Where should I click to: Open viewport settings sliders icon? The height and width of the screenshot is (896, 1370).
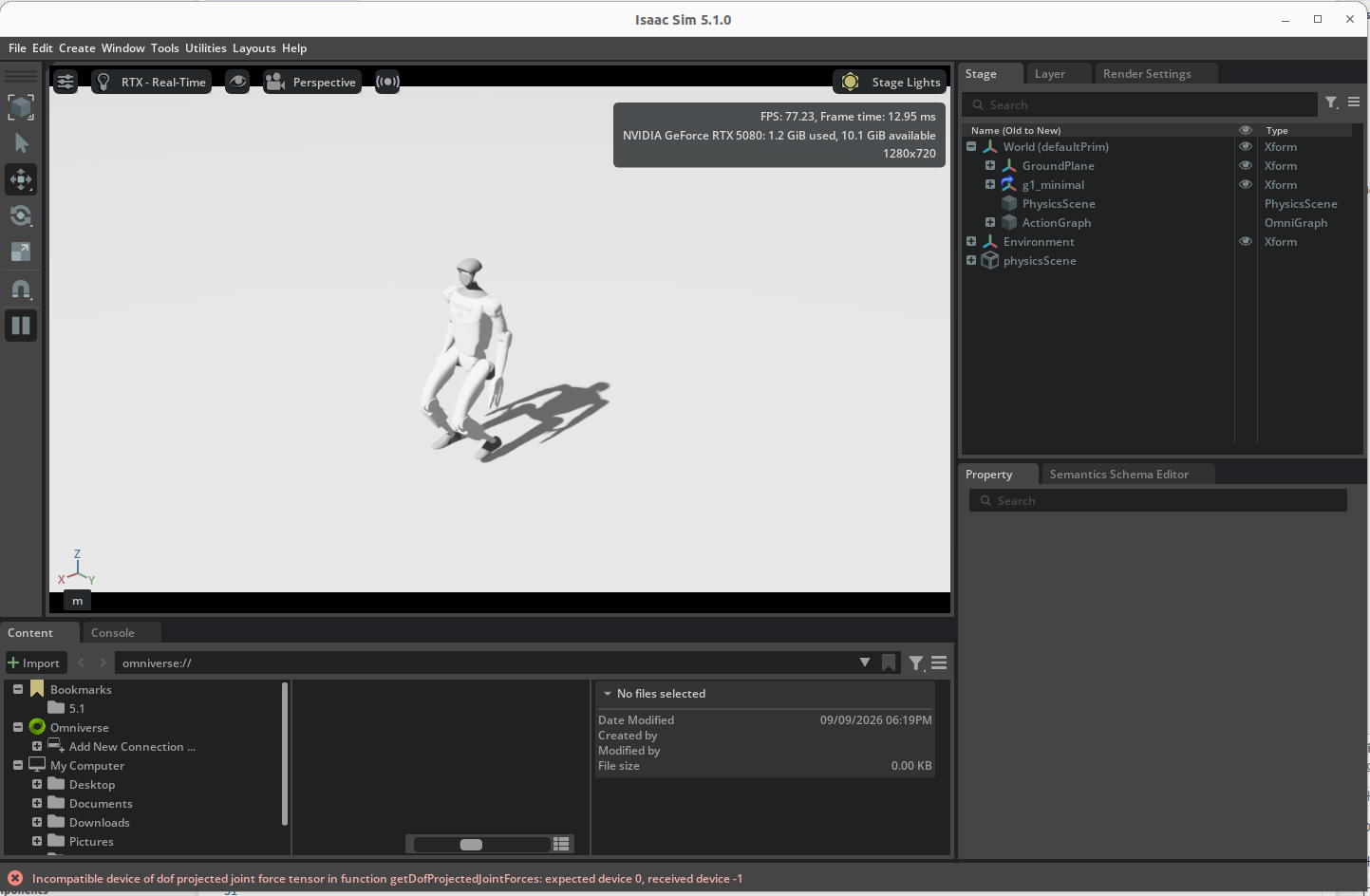point(66,82)
